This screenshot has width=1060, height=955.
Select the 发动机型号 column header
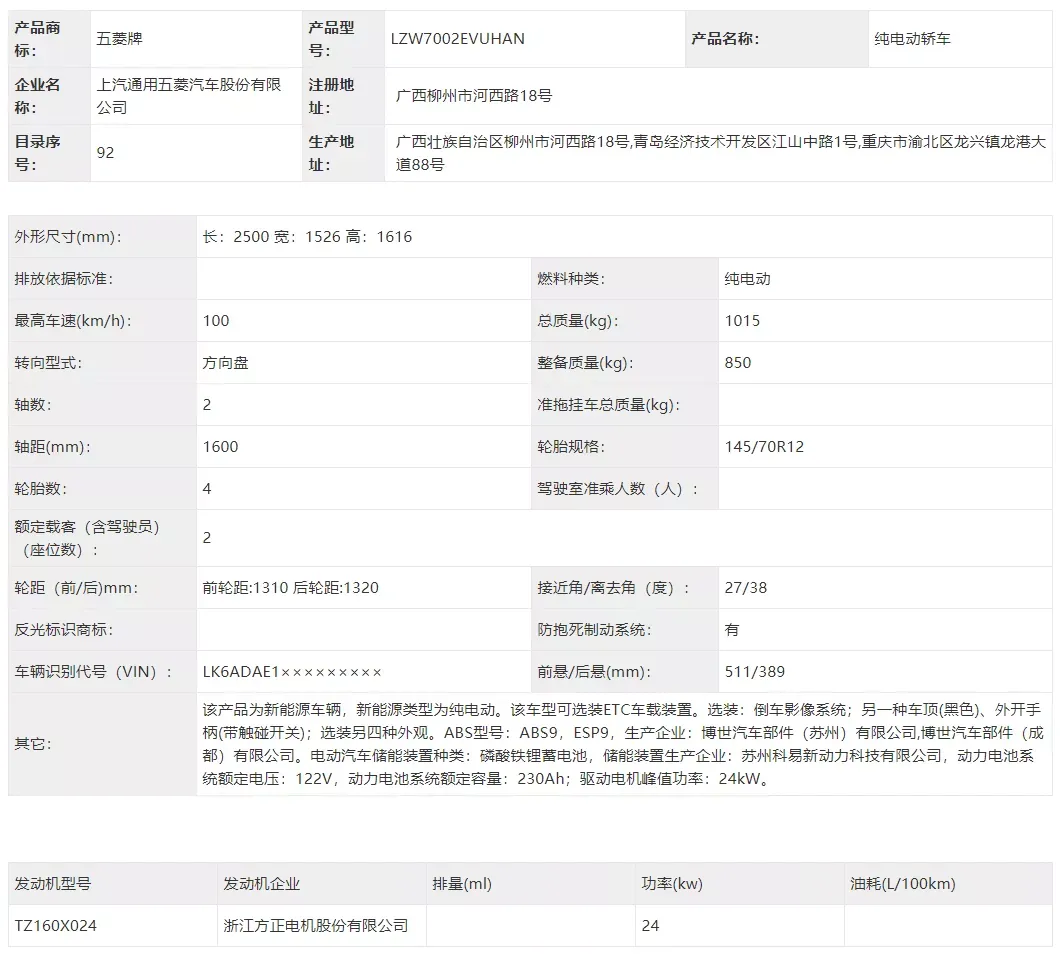pos(52,883)
